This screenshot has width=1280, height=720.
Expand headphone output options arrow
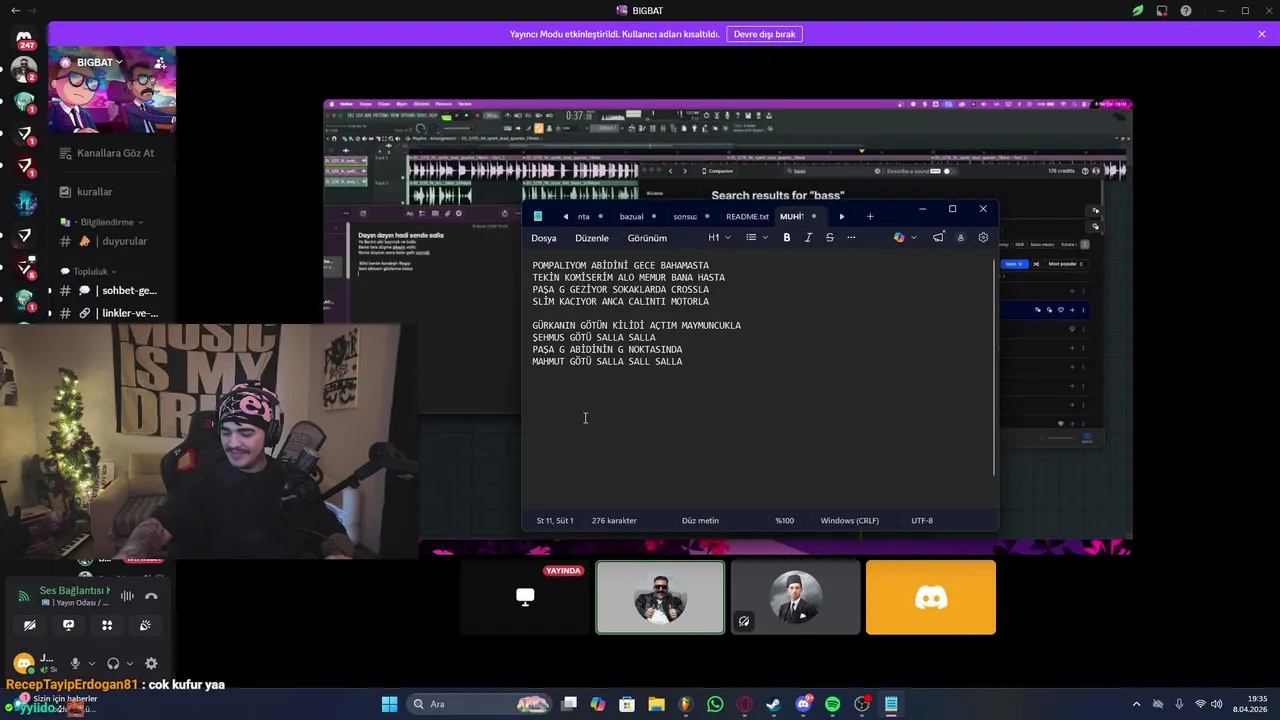(x=130, y=663)
